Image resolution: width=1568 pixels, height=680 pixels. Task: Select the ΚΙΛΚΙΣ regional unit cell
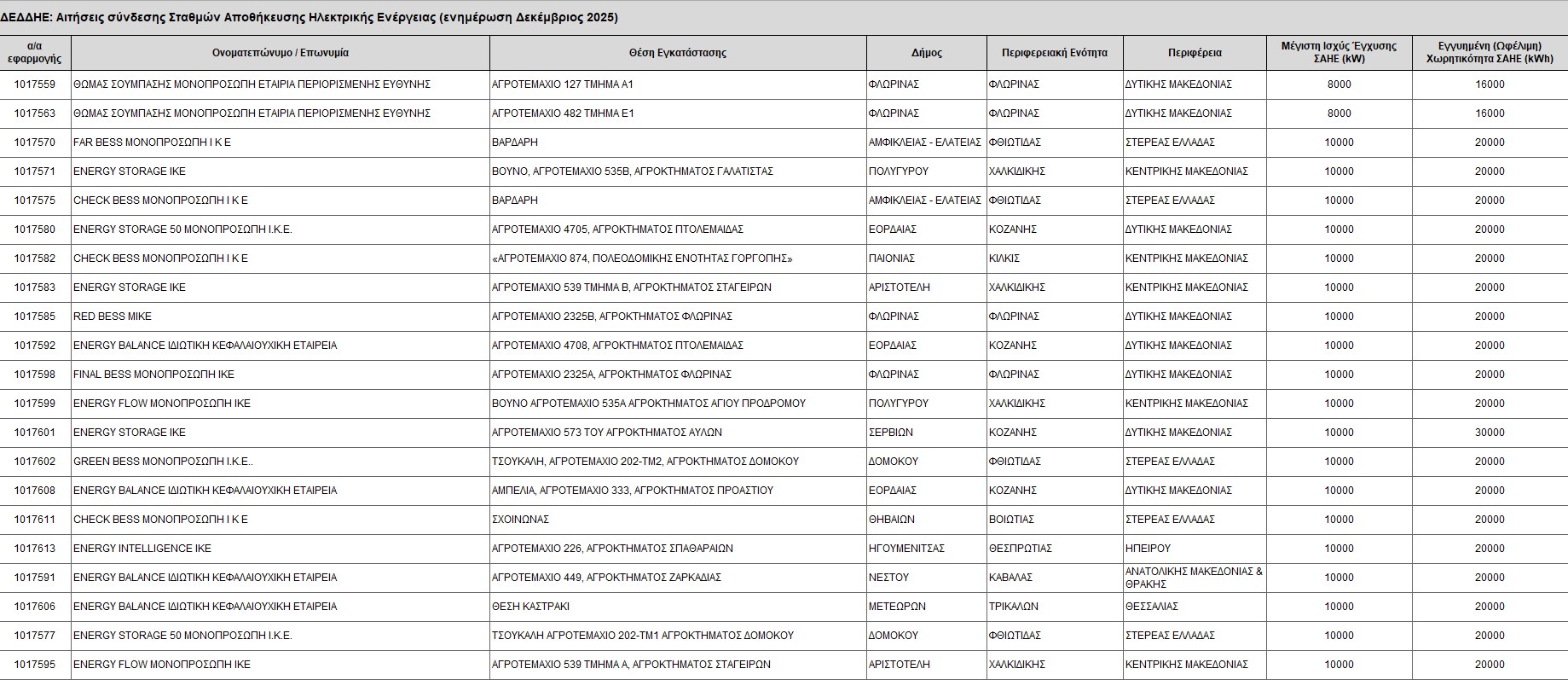(x=1004, y=259)
